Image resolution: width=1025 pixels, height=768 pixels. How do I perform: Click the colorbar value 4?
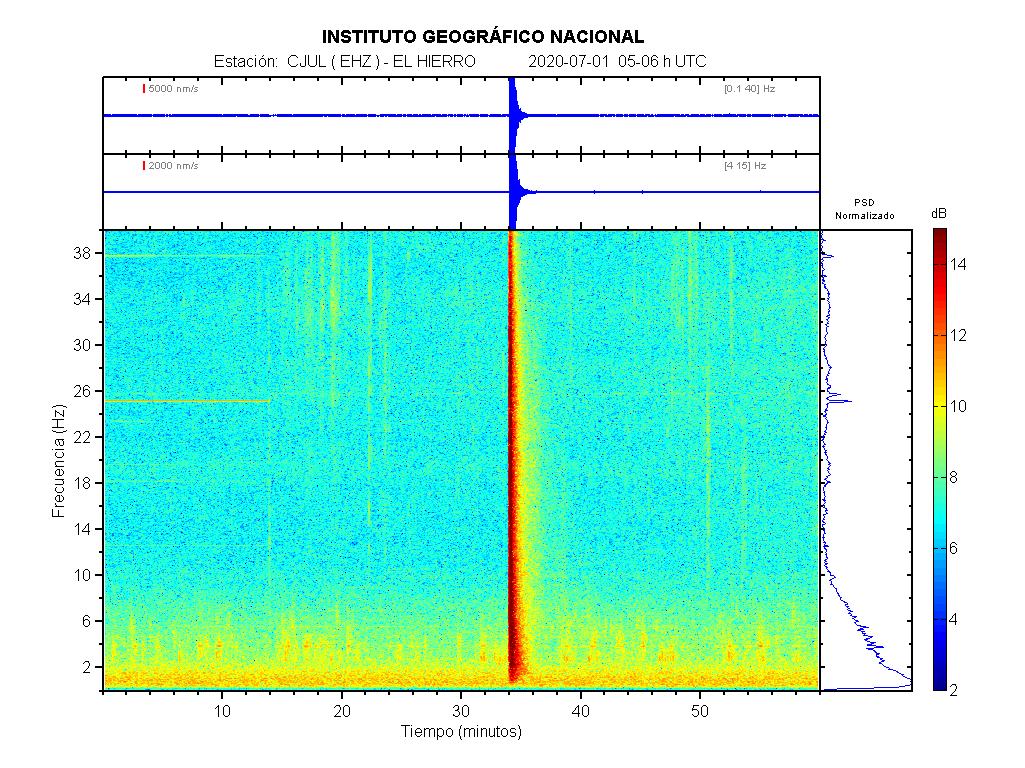(954, 619)
